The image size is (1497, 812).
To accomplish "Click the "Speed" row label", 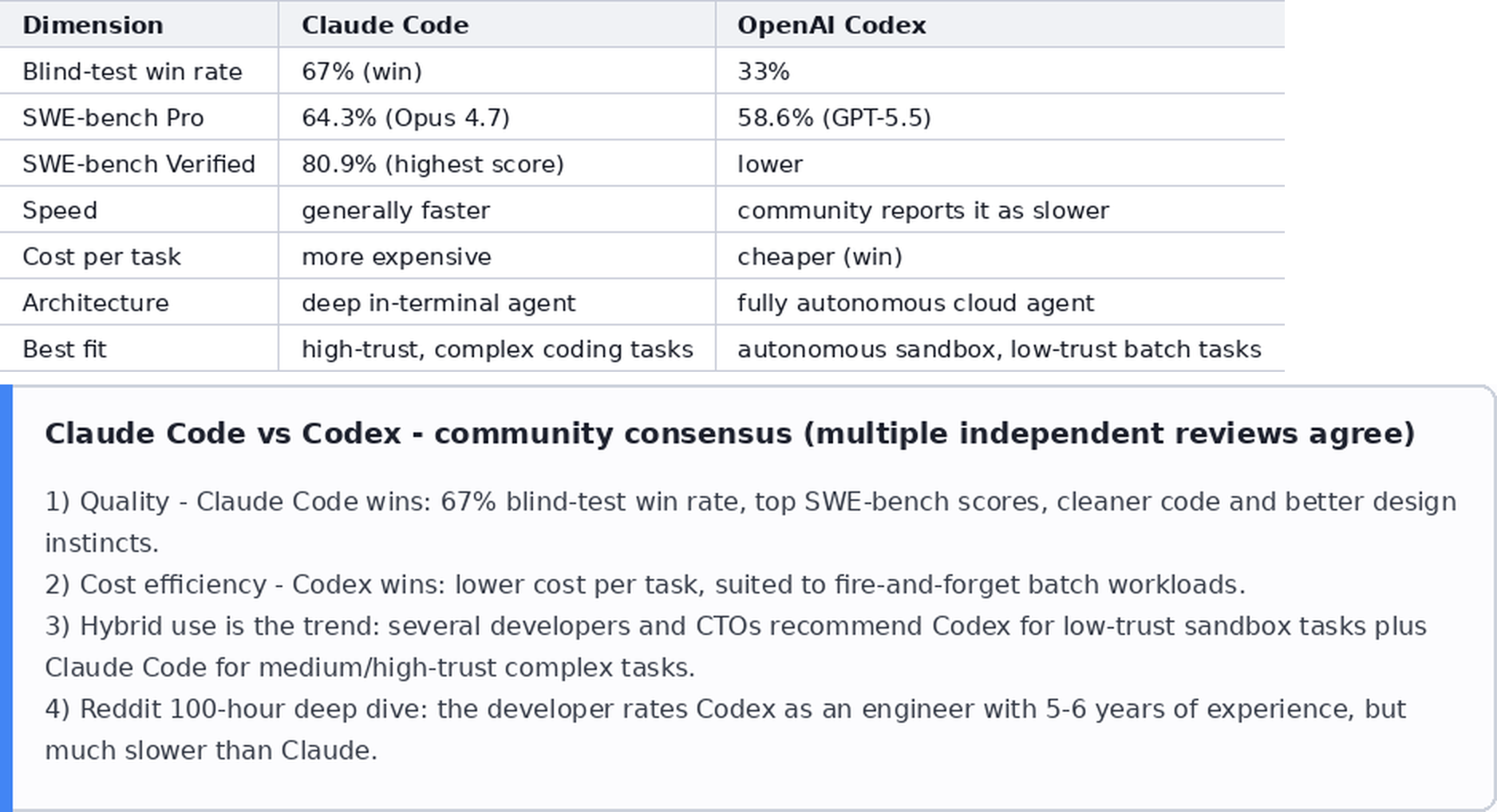I will 139,210.
